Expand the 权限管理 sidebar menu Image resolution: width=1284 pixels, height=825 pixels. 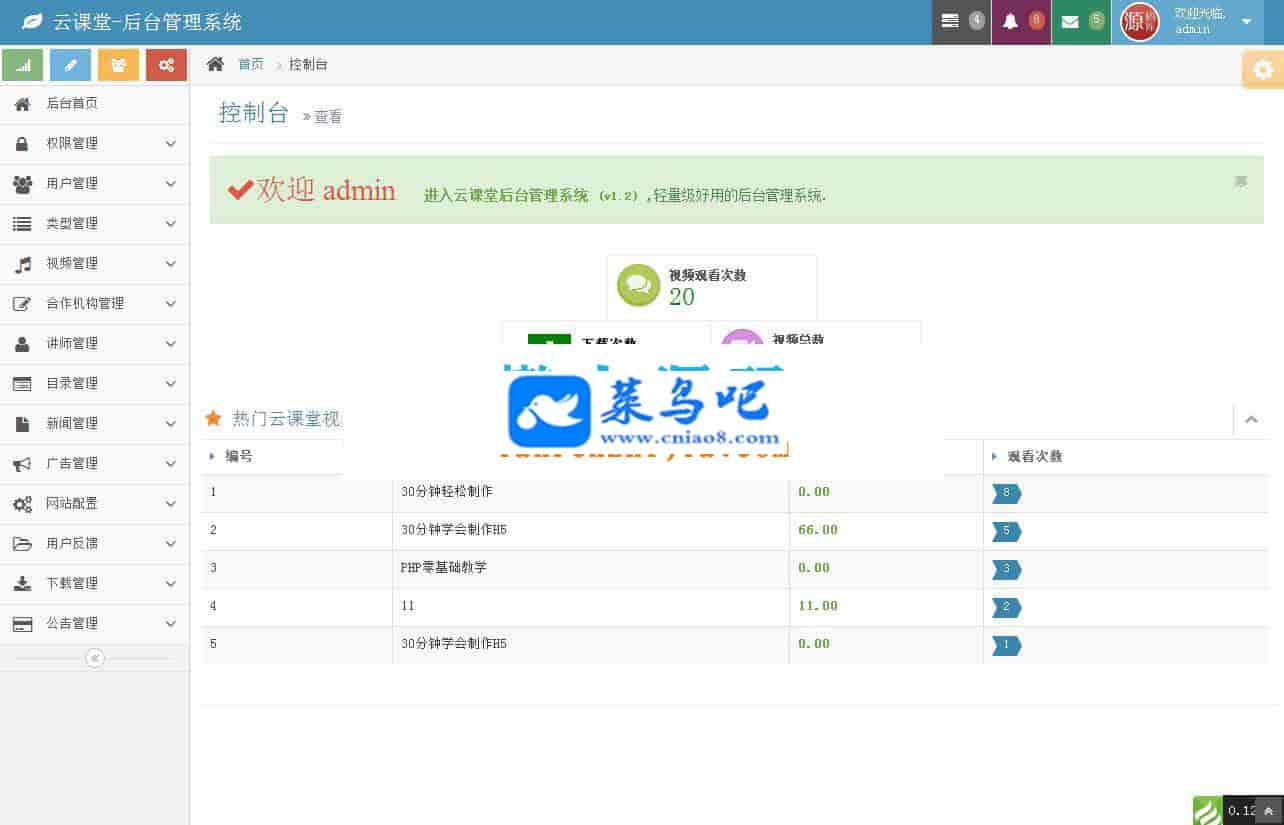(94, 144)
